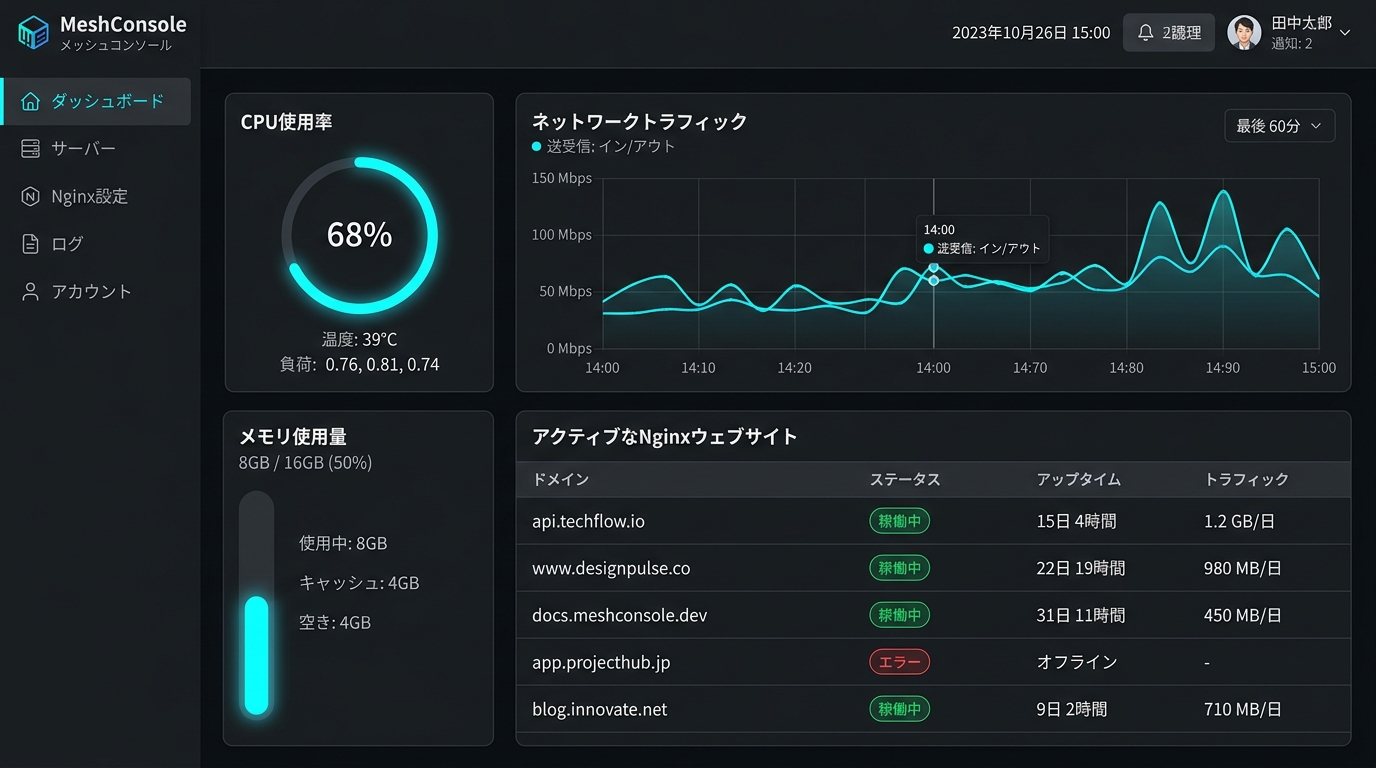Click the 空き: 4GB memory label
1376x768 pixels.
click(x=335, y=622)
